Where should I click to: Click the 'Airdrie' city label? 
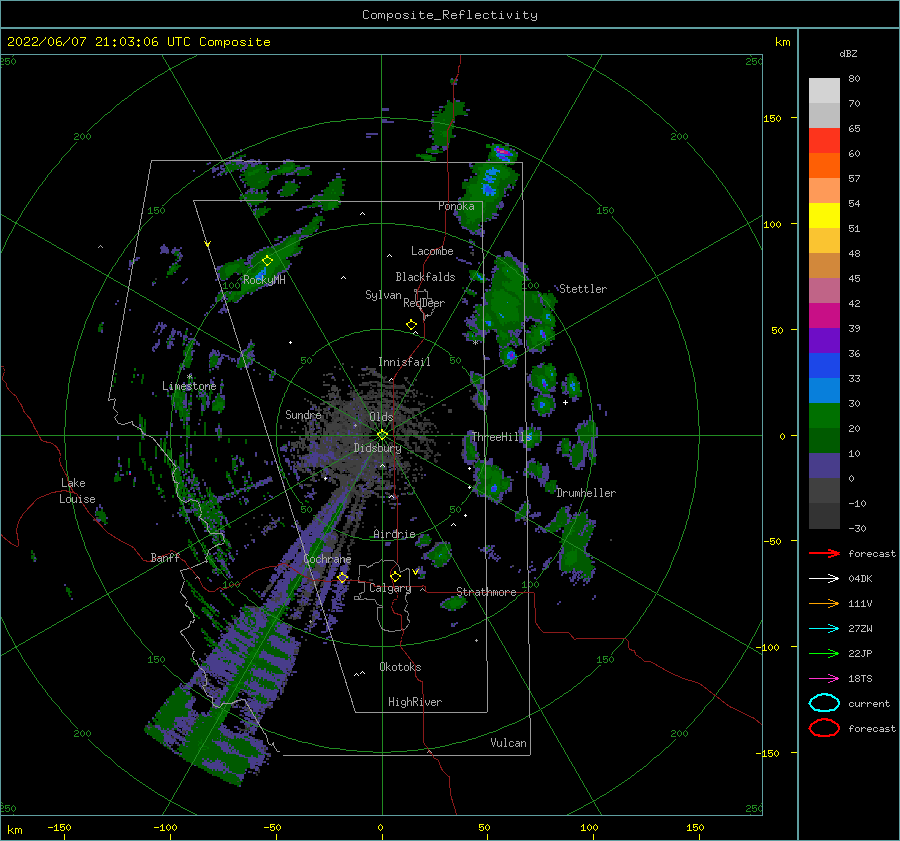[394, 534]
